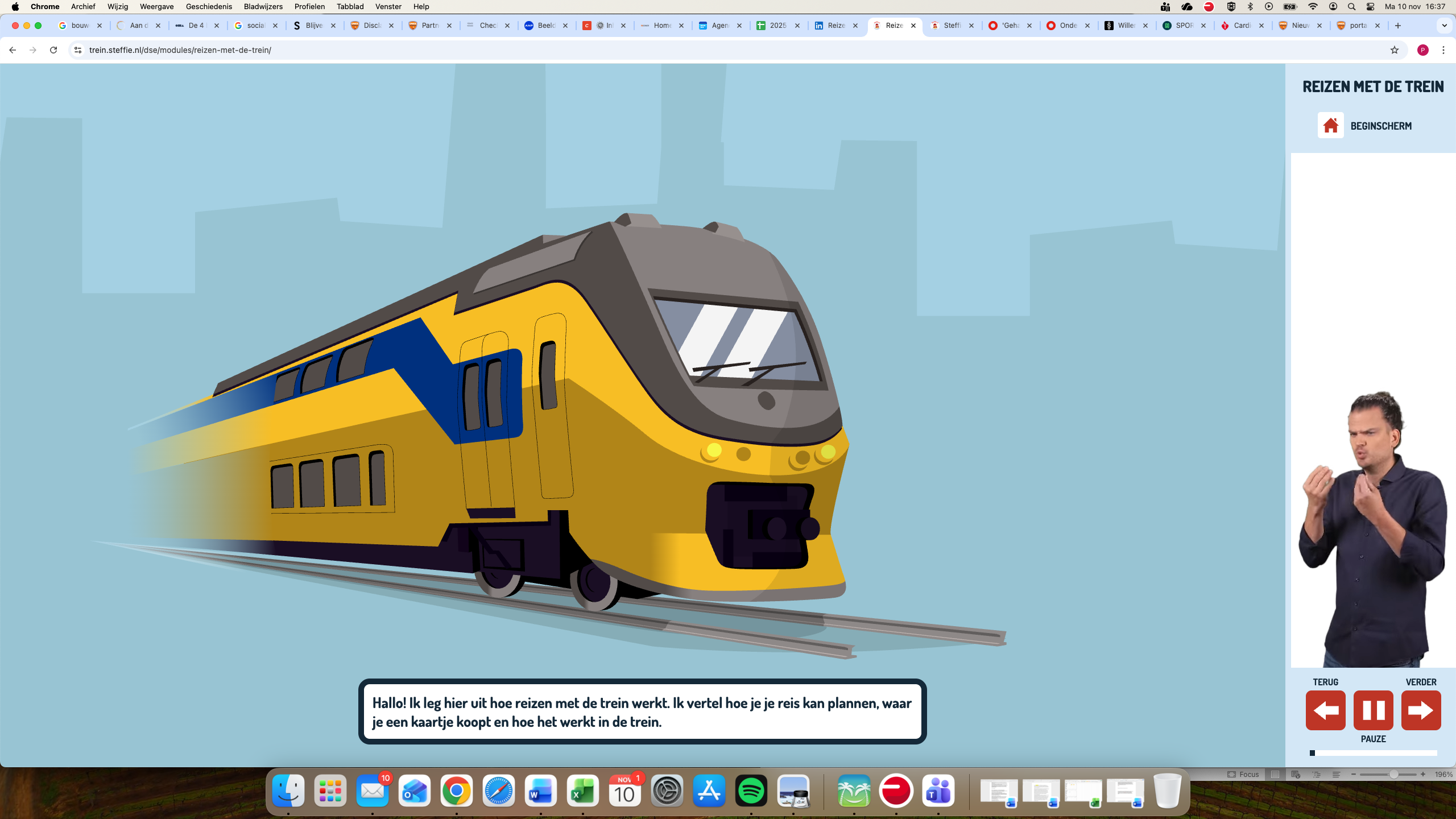Bookmark this page with star icon
1456x819 pixels.
(x=1394, y=50)
